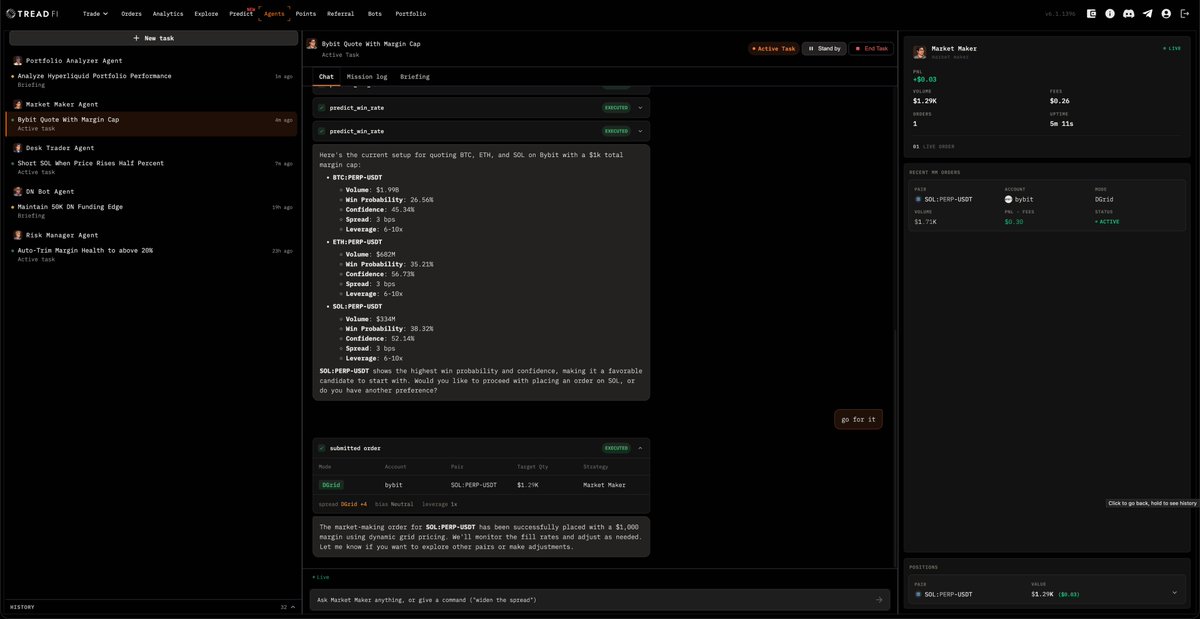Click DN Bot Agent avatar
Image resolution: width=1200 pixels, height=619 pixels.
[18, 191]
